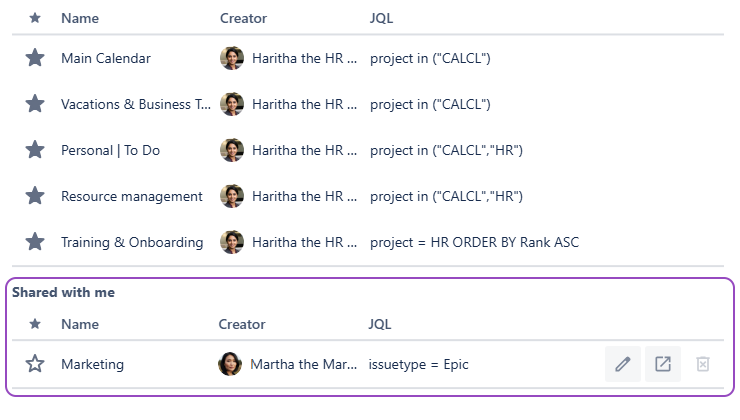Toggle star on Vacations & Business filter
The width and height of the screenshot is (740, 420).
click(35, 104)
